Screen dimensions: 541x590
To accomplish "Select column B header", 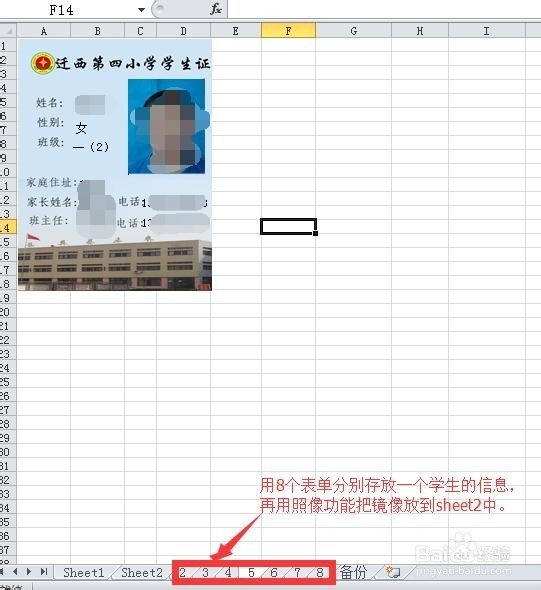I will coord(97,31).
